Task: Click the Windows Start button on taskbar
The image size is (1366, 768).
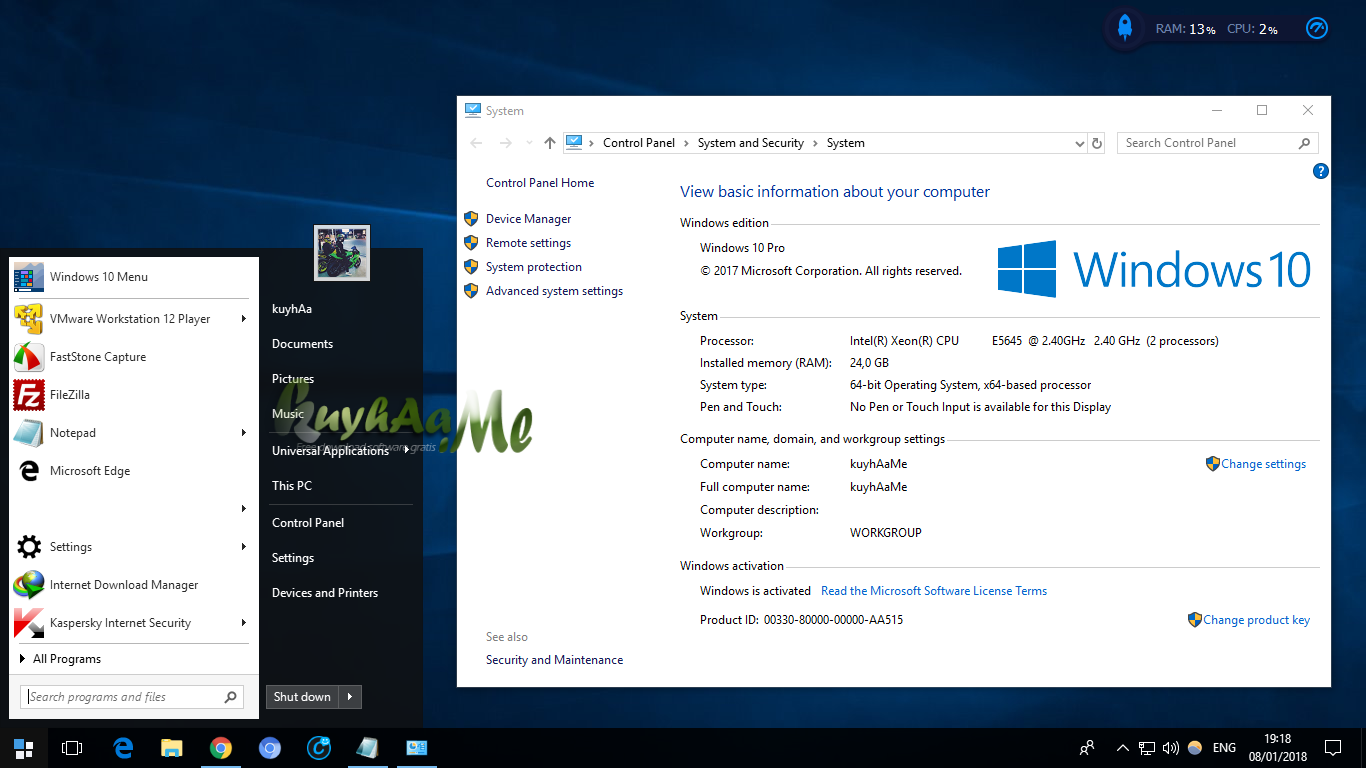Action: [23, 748]
